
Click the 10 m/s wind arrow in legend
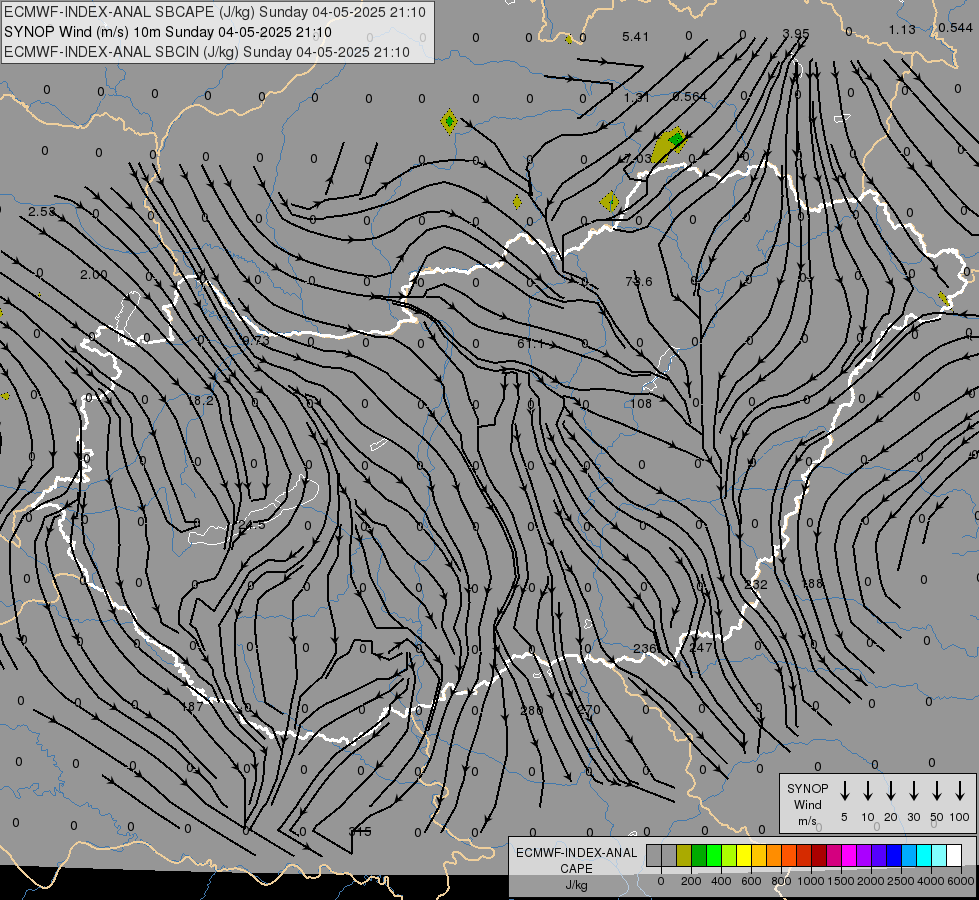pyautogui.click(x=868, y=791)
